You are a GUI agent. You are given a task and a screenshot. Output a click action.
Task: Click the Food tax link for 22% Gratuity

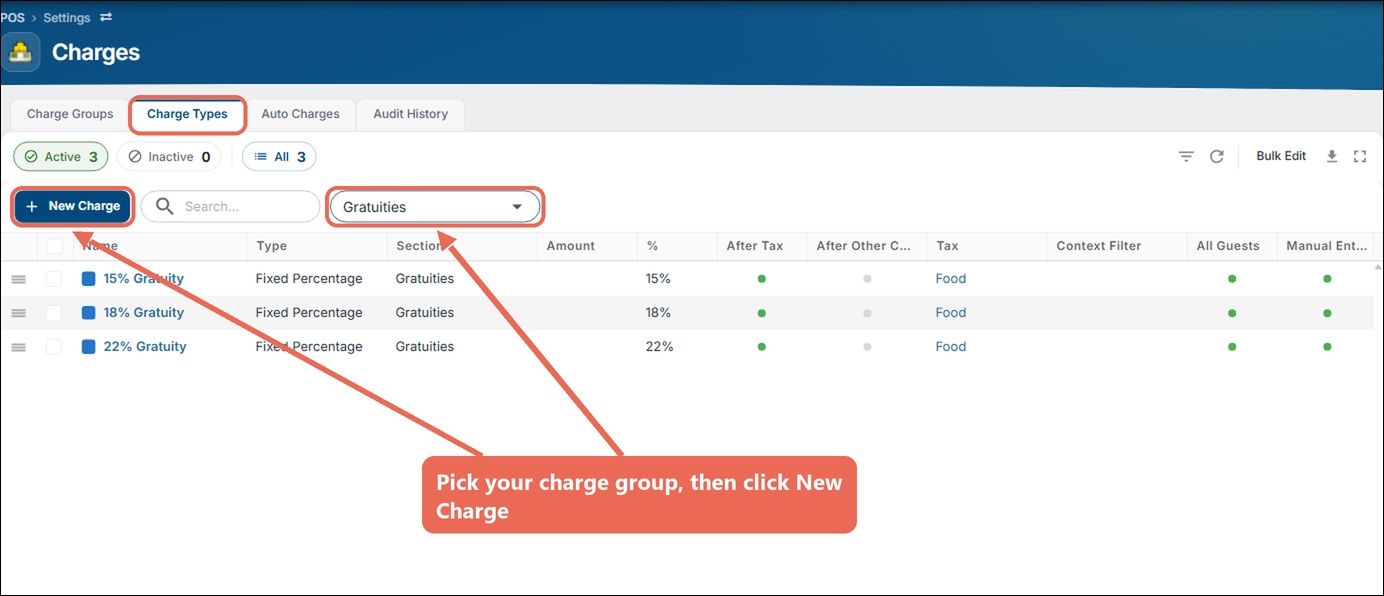pyautogui.click(x=950, y=347)
